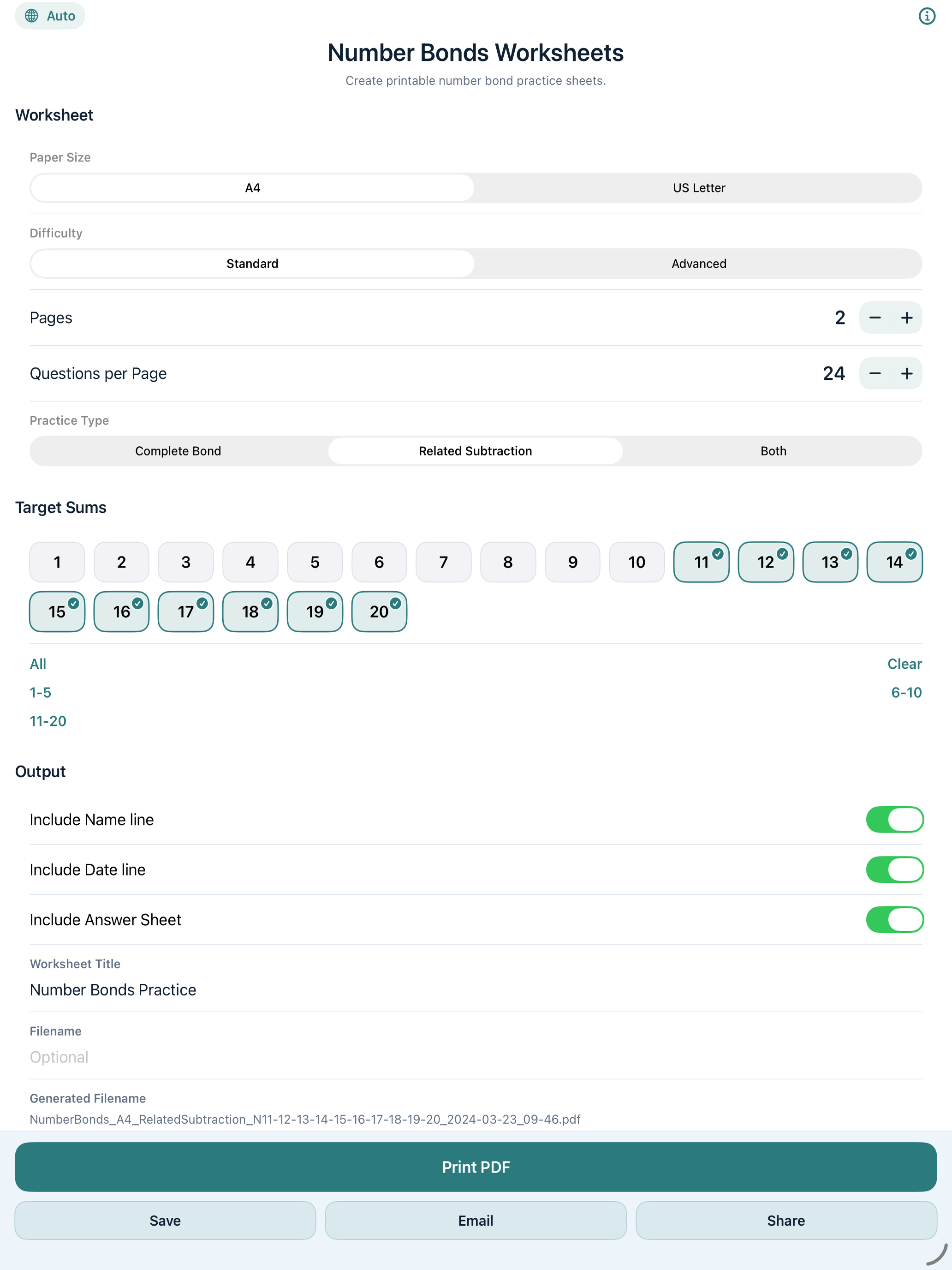Screen dimensions: 952x1270
Task: Uncheck the target sum 20 chip
Action: [x=379, y=611]
